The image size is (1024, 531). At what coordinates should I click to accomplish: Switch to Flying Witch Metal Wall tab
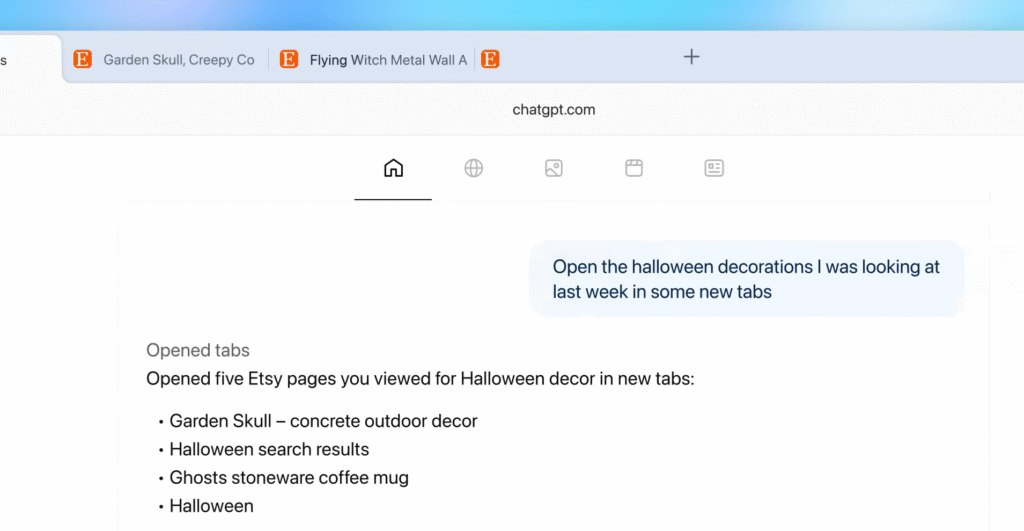click(387, 60)
